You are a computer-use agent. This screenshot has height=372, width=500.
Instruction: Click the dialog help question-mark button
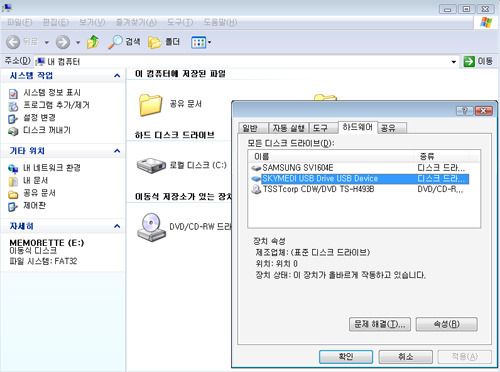465,111
